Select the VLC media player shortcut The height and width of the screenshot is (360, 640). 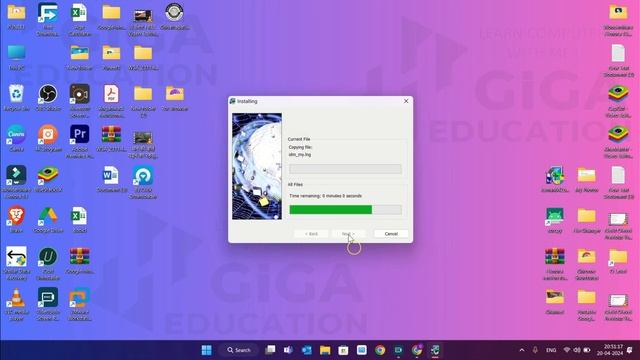pyautogui.click(x=16, y=304)
